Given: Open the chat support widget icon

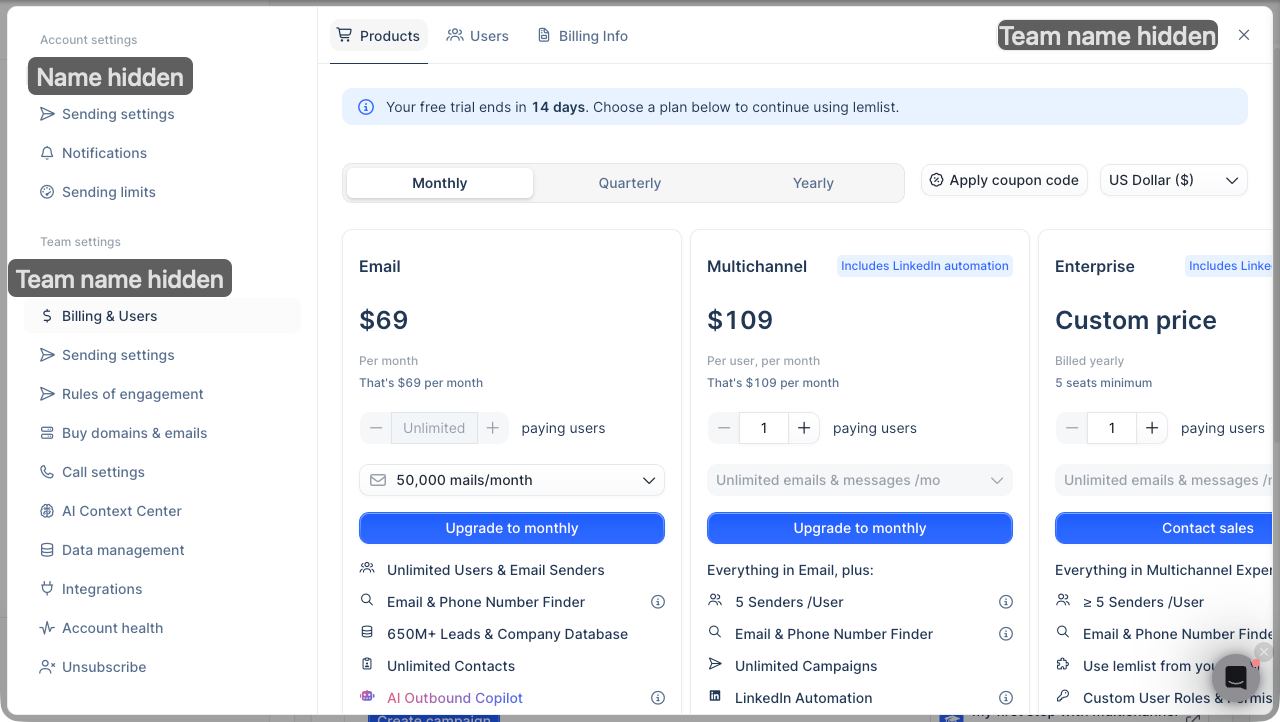Looking at the screenshot, I should pos(1236,677).
